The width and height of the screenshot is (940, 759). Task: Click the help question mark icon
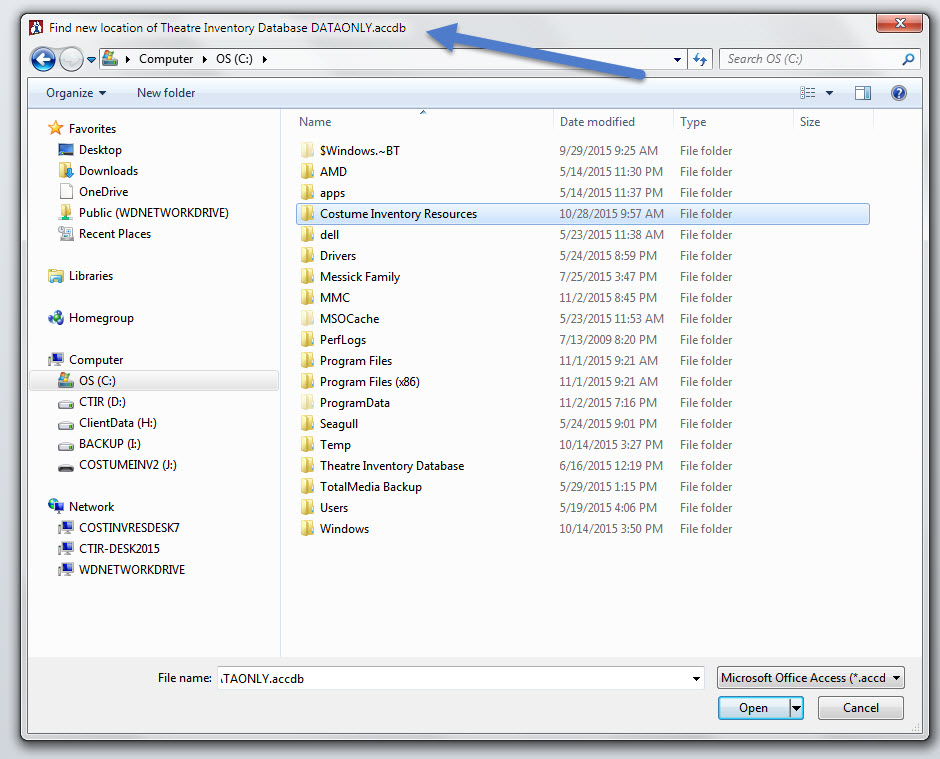click(898, 93)
